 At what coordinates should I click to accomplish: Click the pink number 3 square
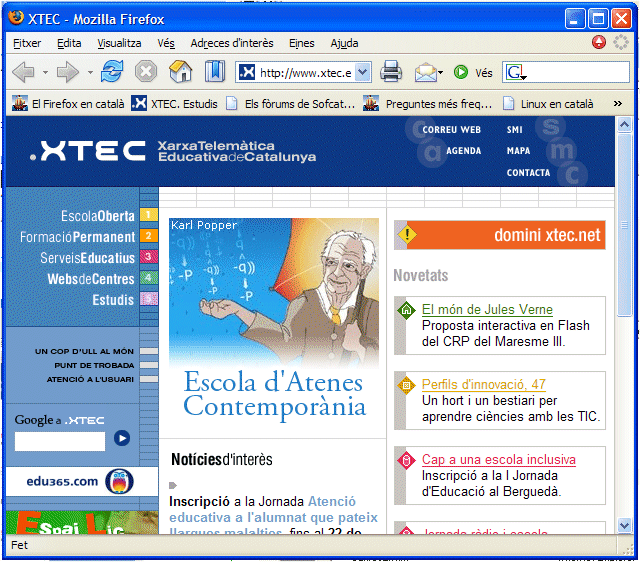point(149,256)
